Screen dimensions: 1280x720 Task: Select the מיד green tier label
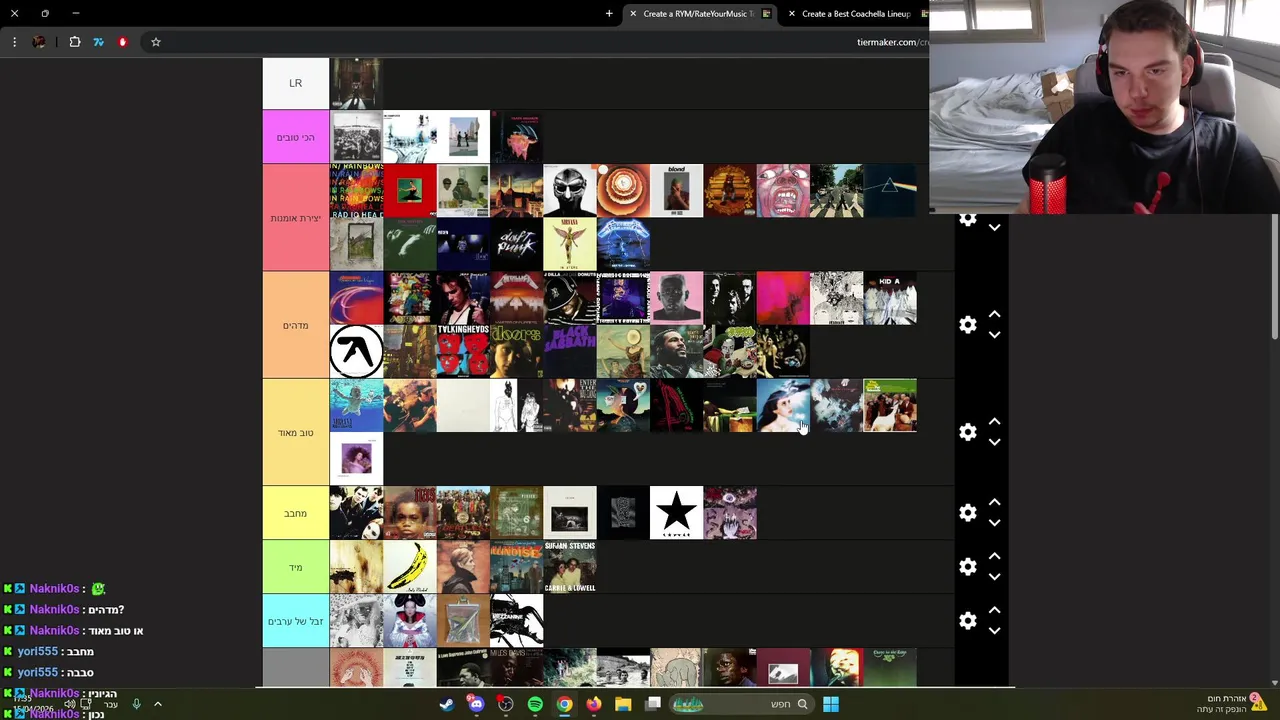(295, 567)
